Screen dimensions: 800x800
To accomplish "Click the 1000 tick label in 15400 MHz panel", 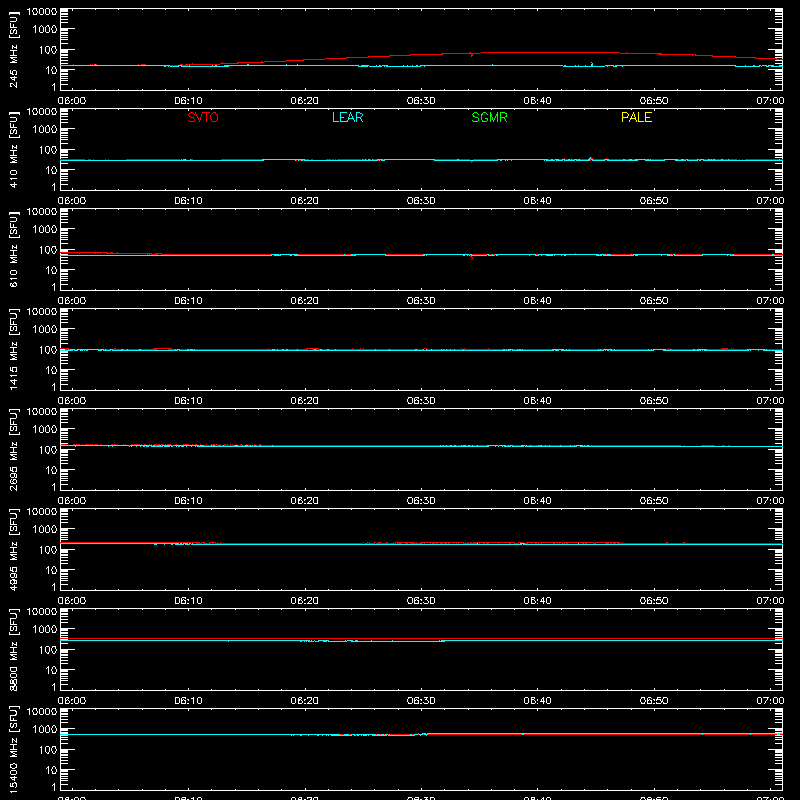I will (x=45, y=730).
